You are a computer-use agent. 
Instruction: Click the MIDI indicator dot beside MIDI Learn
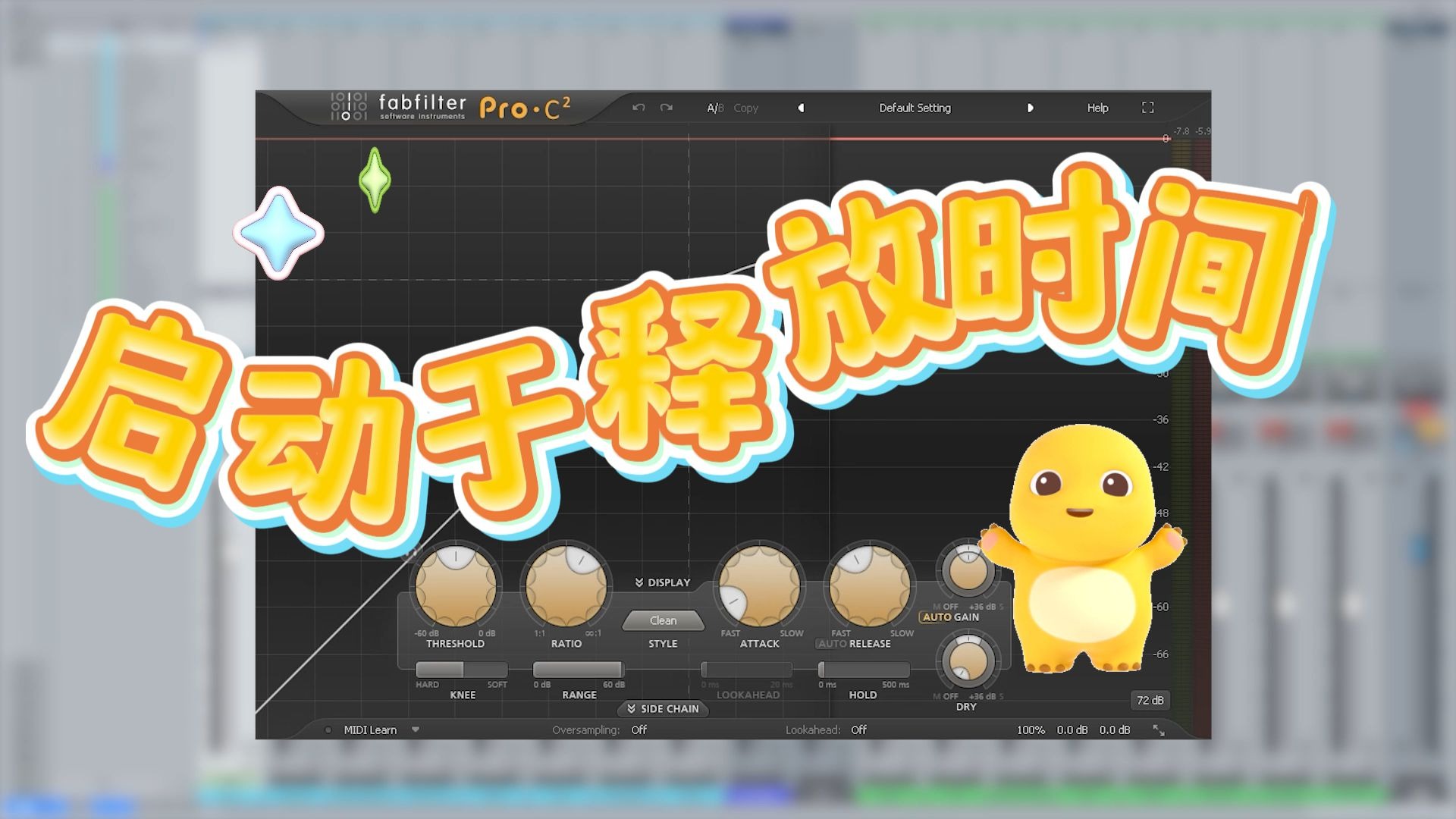pos(328,730)
